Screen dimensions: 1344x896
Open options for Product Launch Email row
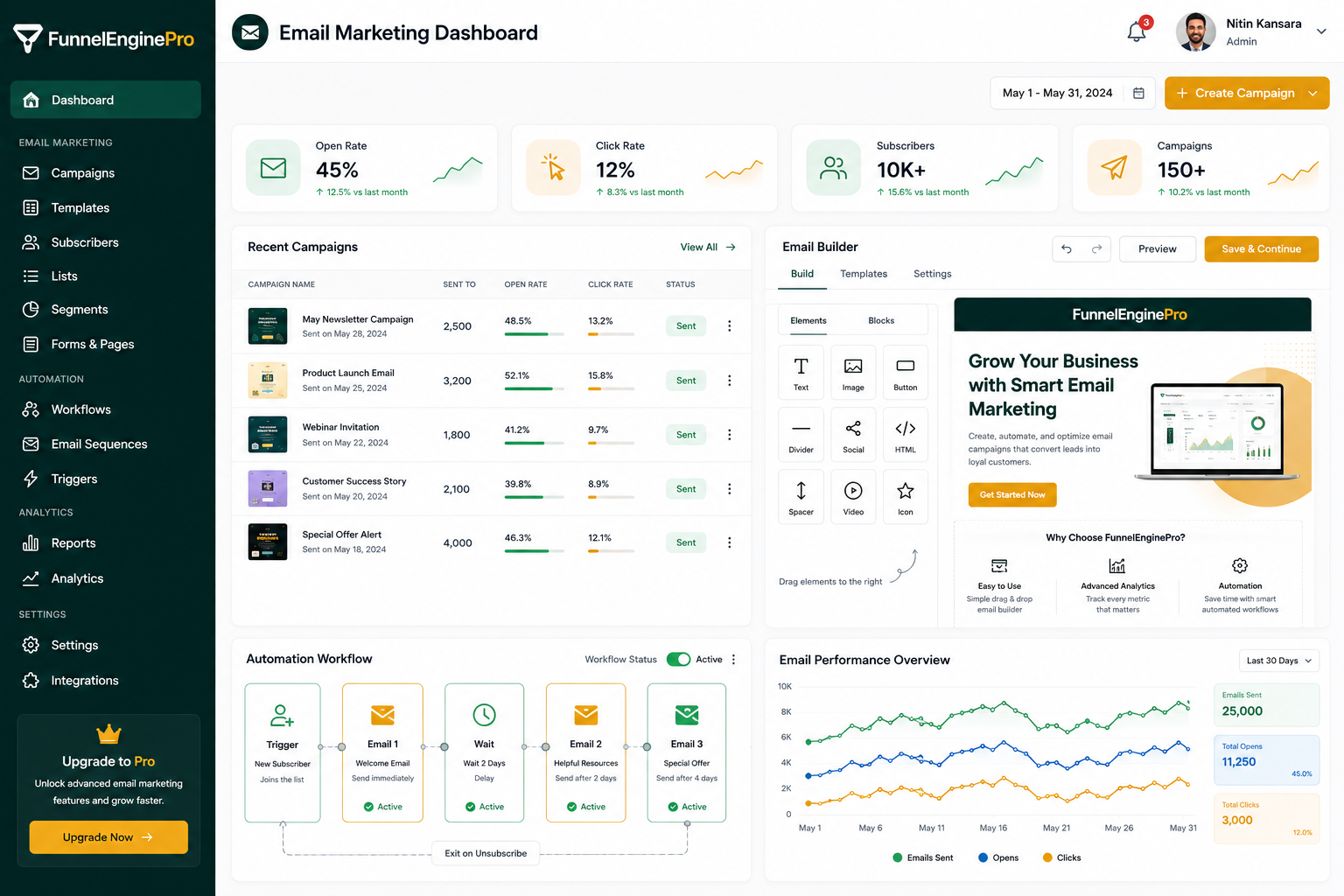(x=729, y=381)
